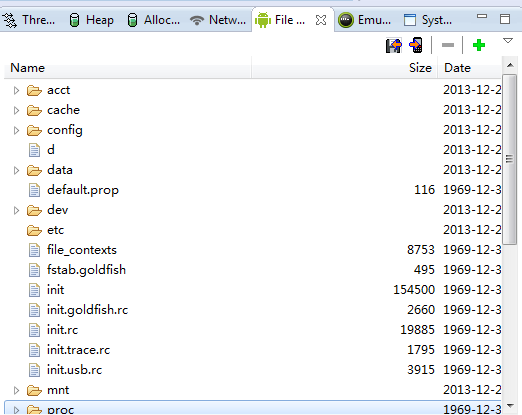
Task: Select the default.prop file icon
Action: tap(34, 190)
